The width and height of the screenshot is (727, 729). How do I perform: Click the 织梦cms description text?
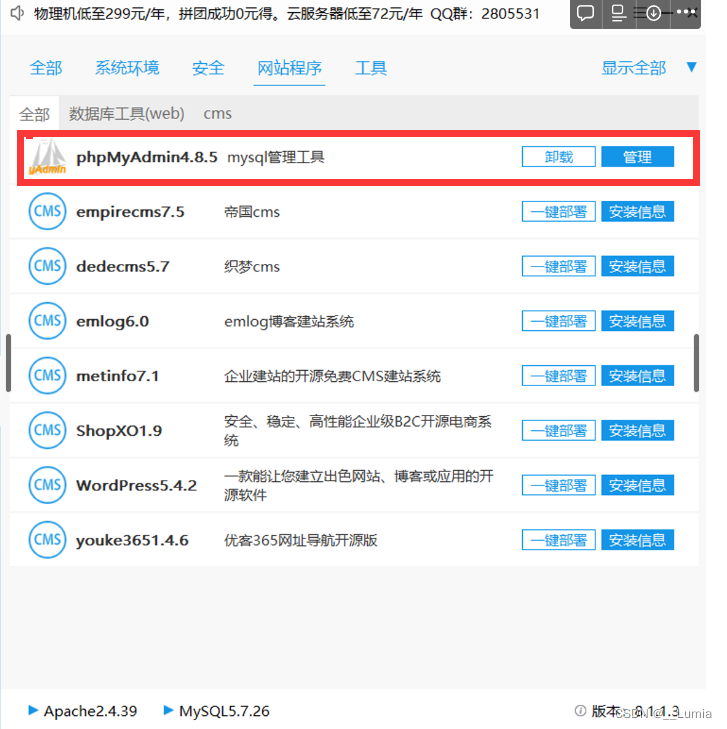pos(252,266)
